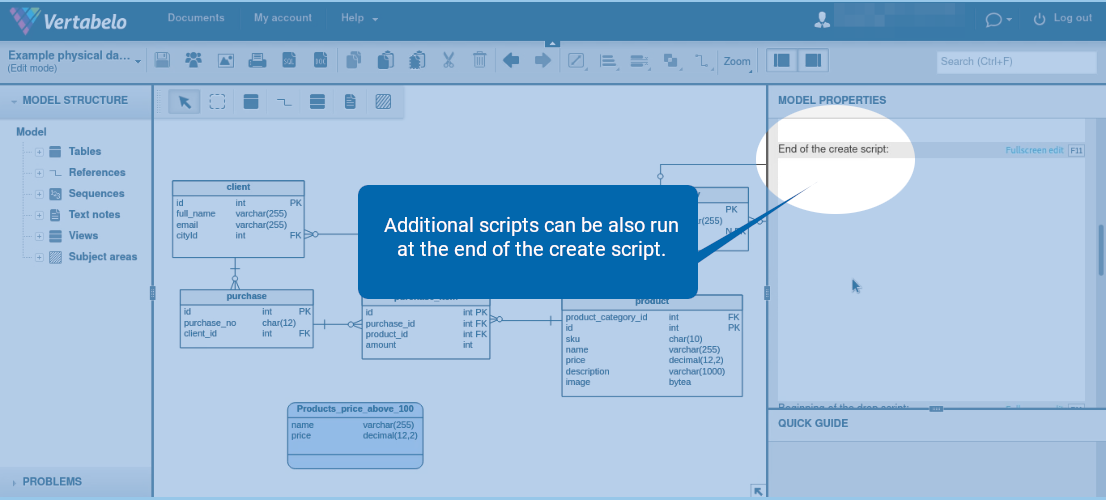Expand the Tables tree node

(40, 152)
